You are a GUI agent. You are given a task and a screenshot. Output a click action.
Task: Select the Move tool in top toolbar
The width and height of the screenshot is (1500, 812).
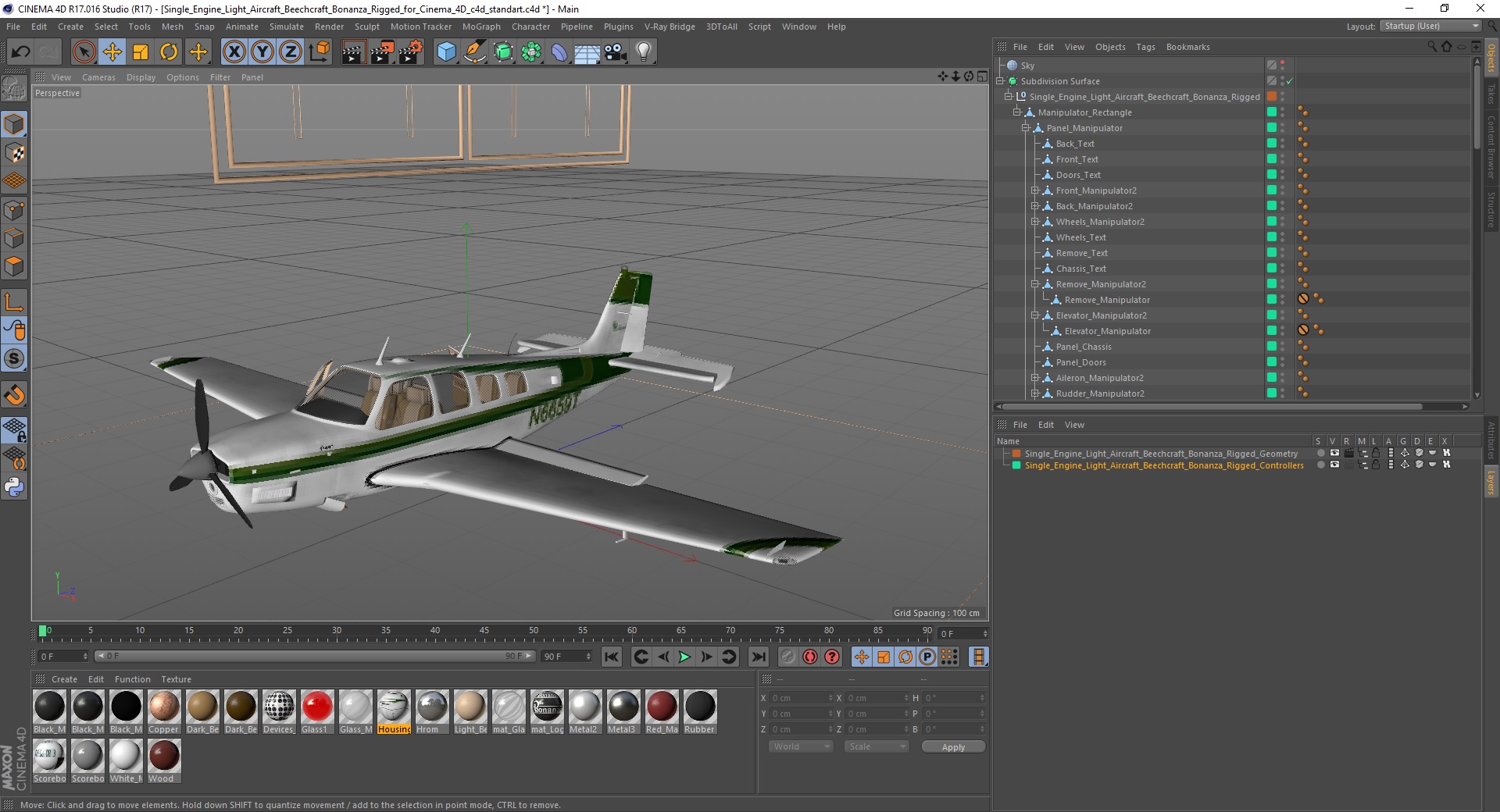112,52
